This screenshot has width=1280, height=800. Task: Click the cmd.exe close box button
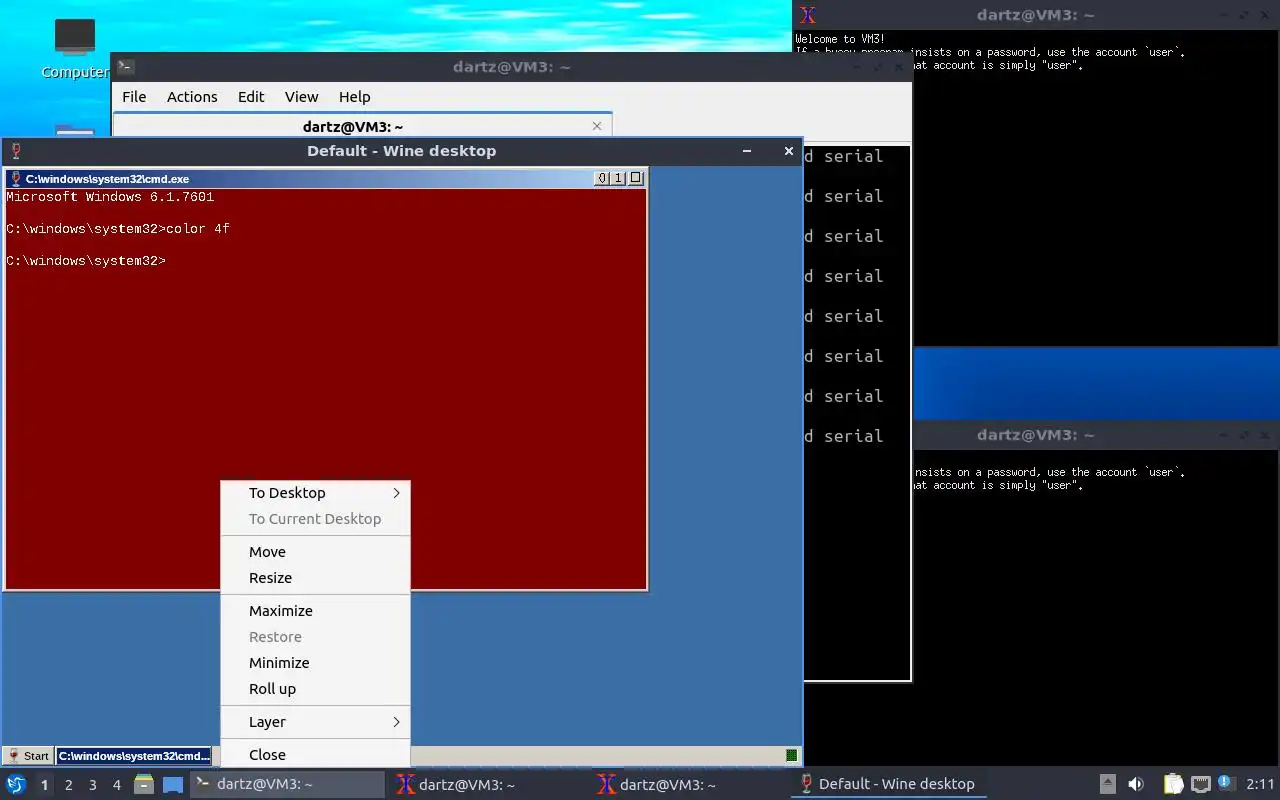click(x=635, y=178)
